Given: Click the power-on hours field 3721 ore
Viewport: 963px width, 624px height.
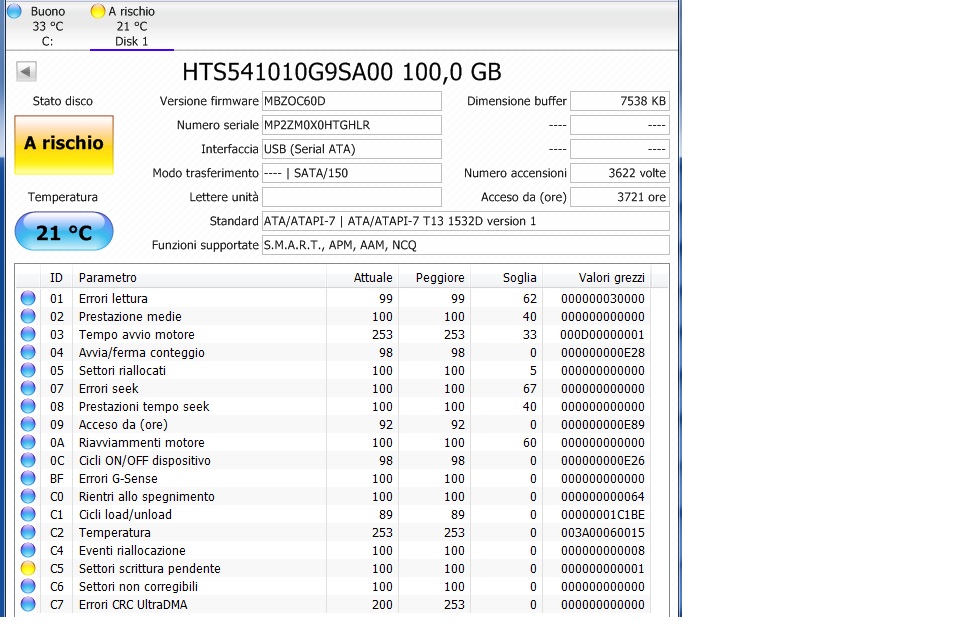Looking at the screenshot, I should click(x=620, y=197).
